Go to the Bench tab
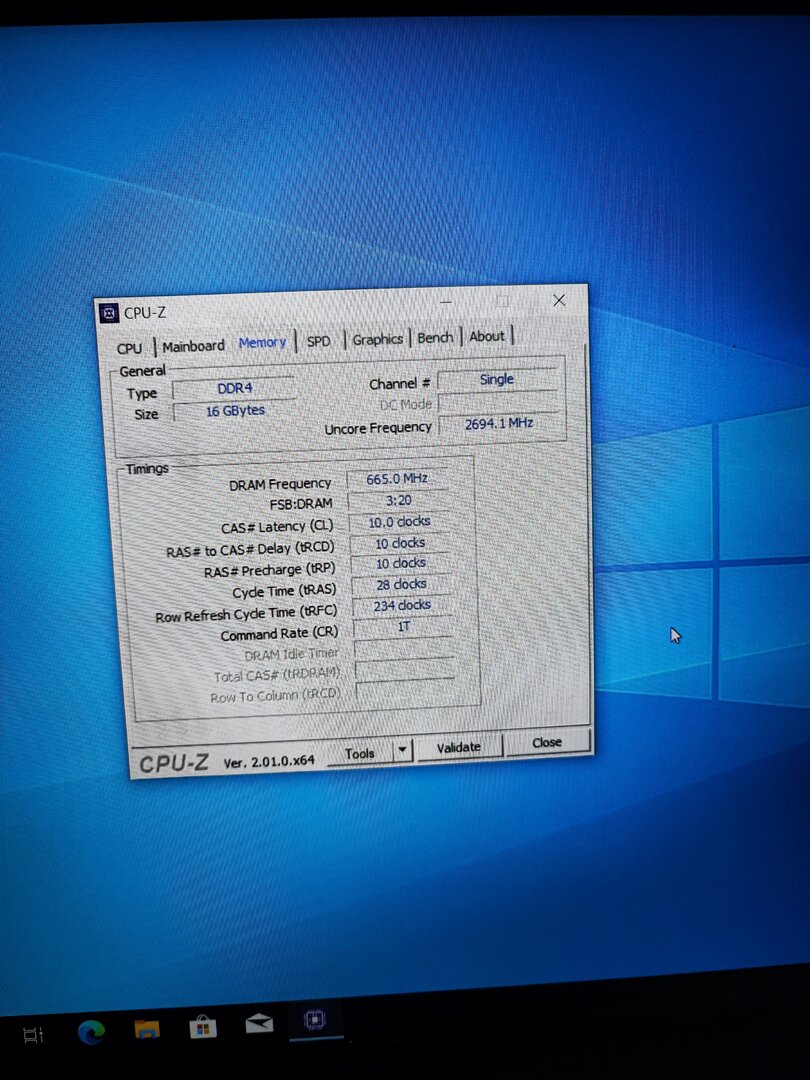The height and width of the screenshot is (1080, 810). (435, 338)
